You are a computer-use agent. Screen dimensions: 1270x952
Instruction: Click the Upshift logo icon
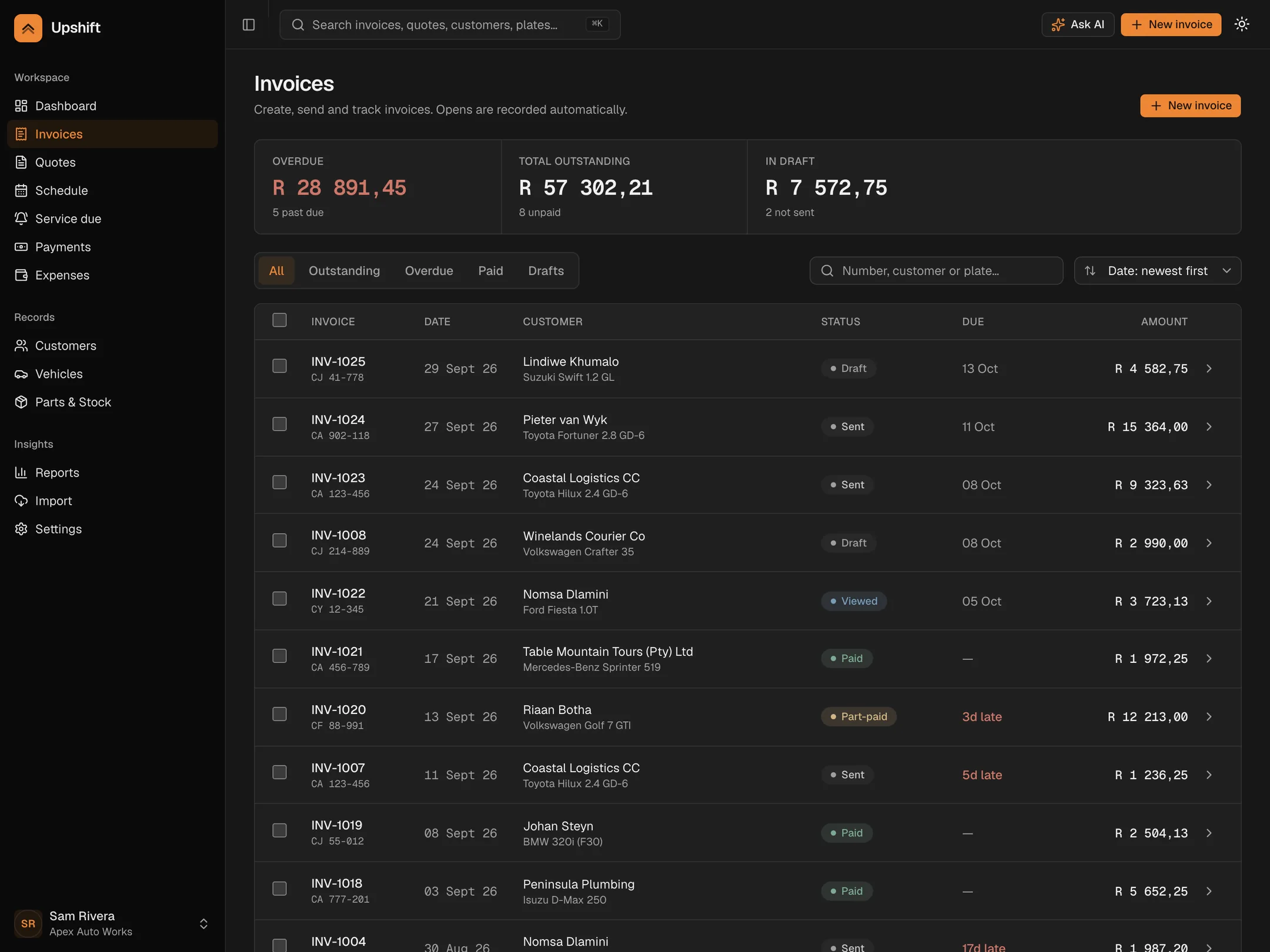28,28
